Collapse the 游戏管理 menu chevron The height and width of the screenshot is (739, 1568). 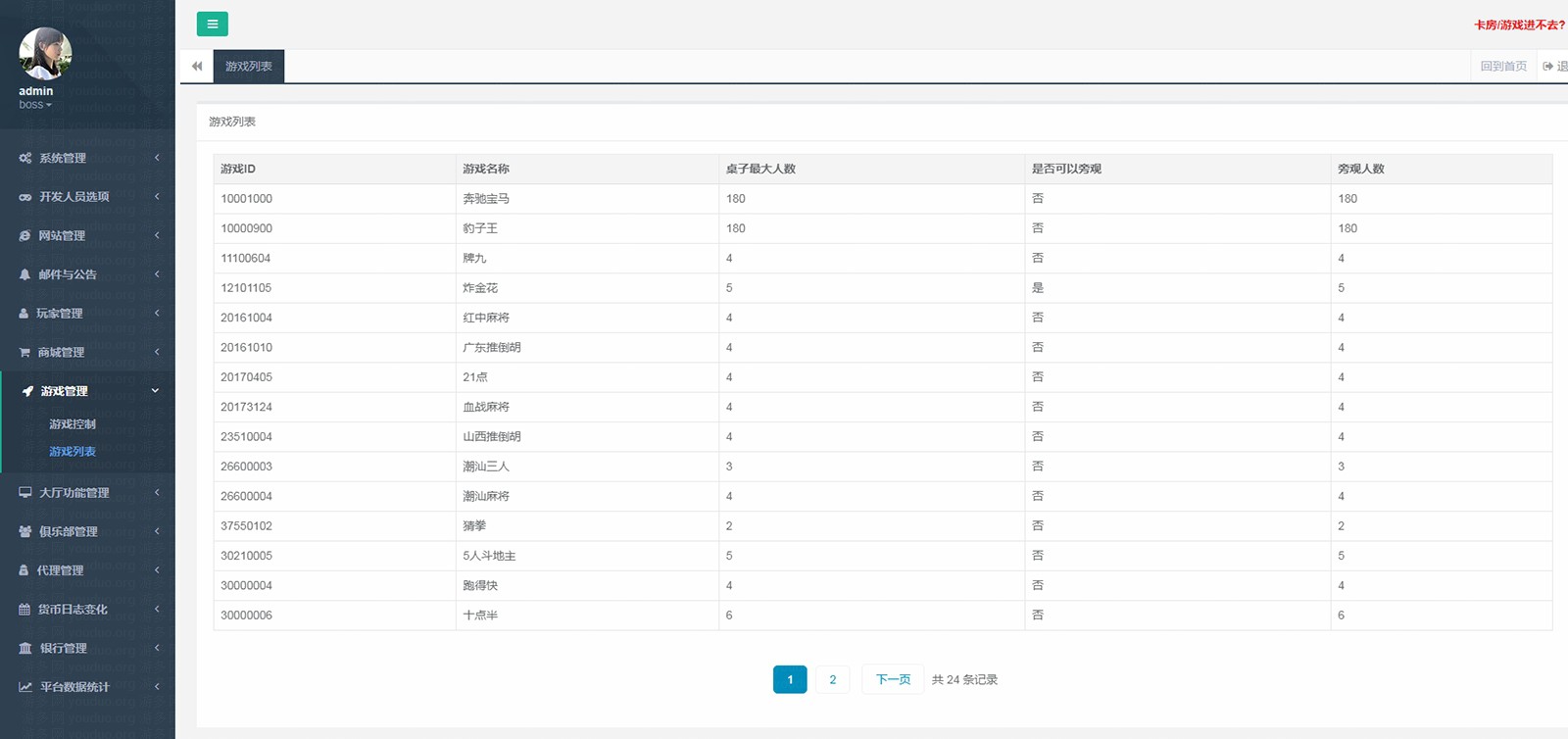(x=155, y=391)
